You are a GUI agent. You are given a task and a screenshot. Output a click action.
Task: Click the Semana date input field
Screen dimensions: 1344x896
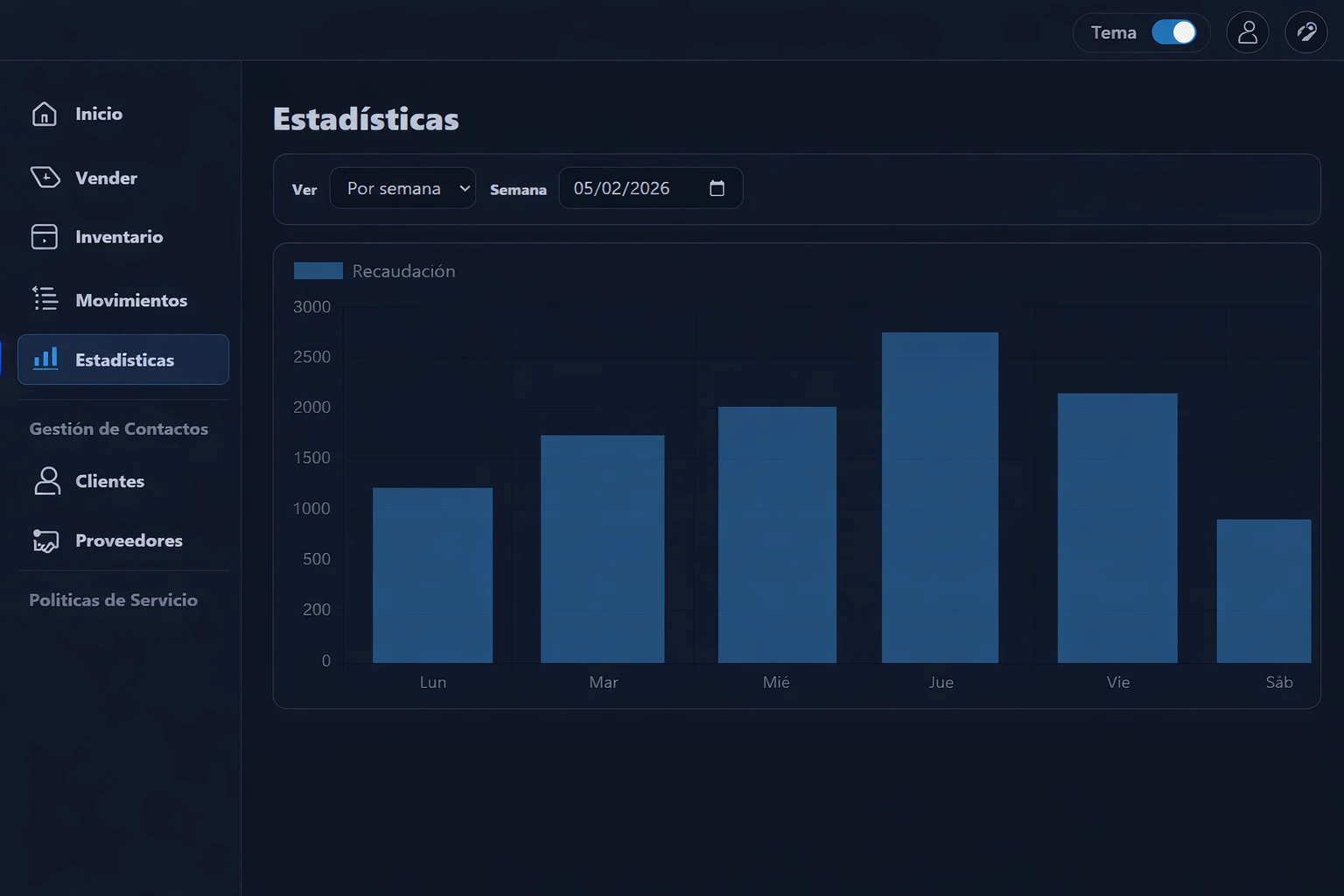[621, 188]
